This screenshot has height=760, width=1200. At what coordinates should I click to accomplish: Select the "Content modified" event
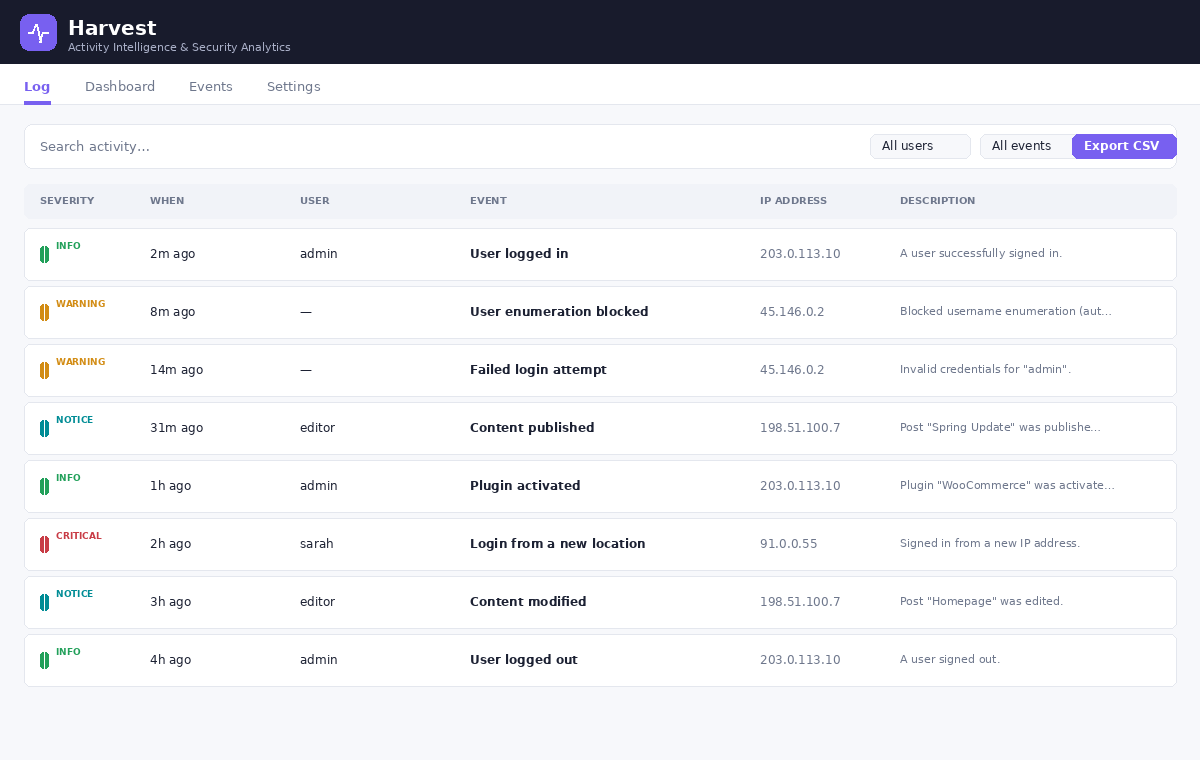tap(528, 602)
